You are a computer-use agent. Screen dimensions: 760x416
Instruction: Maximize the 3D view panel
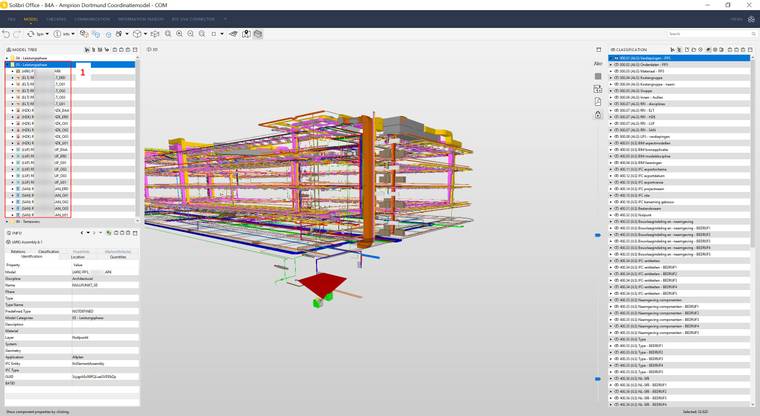599,49
